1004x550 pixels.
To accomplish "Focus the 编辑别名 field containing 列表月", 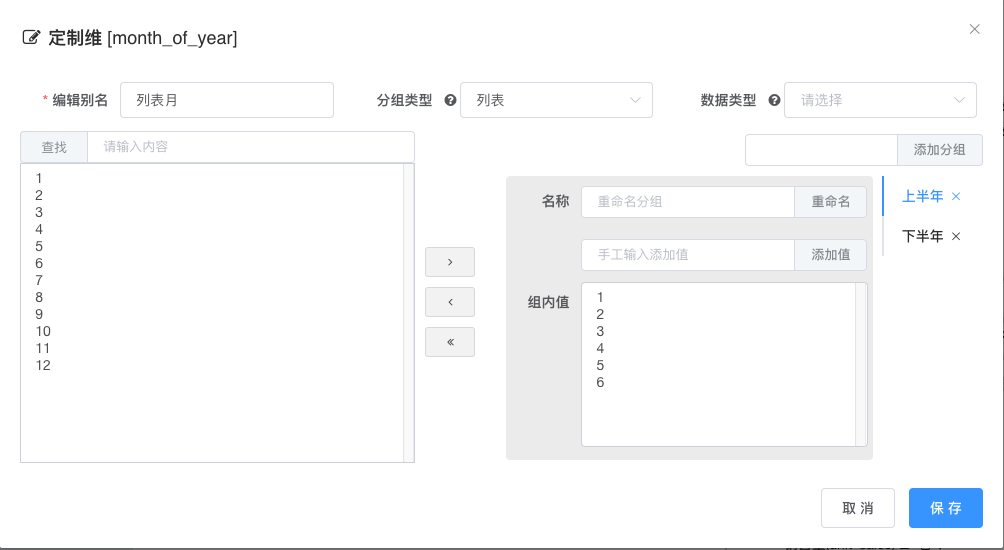I will [226, 100].
